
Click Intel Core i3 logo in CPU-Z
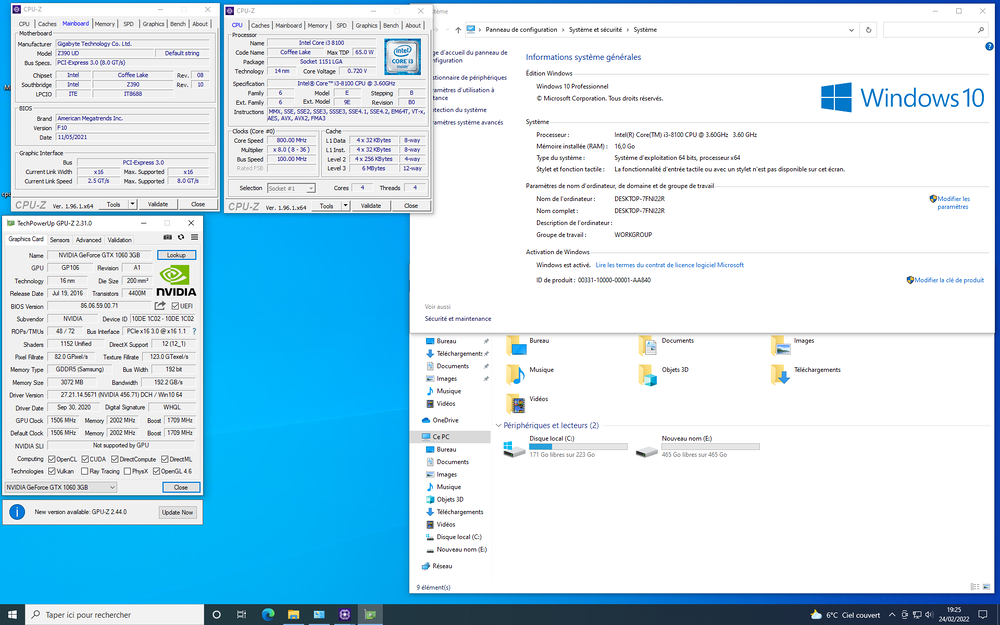pyautogui.click(x=402, y=57)
